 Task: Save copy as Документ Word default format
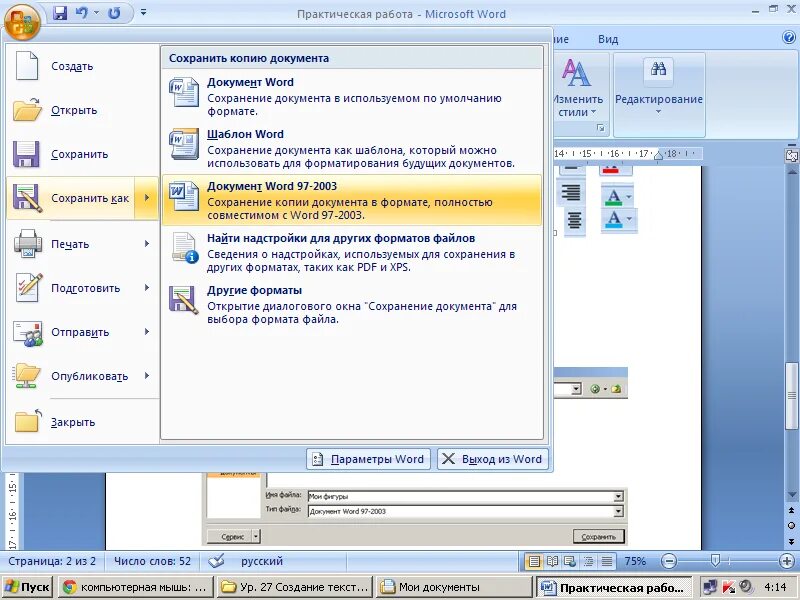[352, 96]
